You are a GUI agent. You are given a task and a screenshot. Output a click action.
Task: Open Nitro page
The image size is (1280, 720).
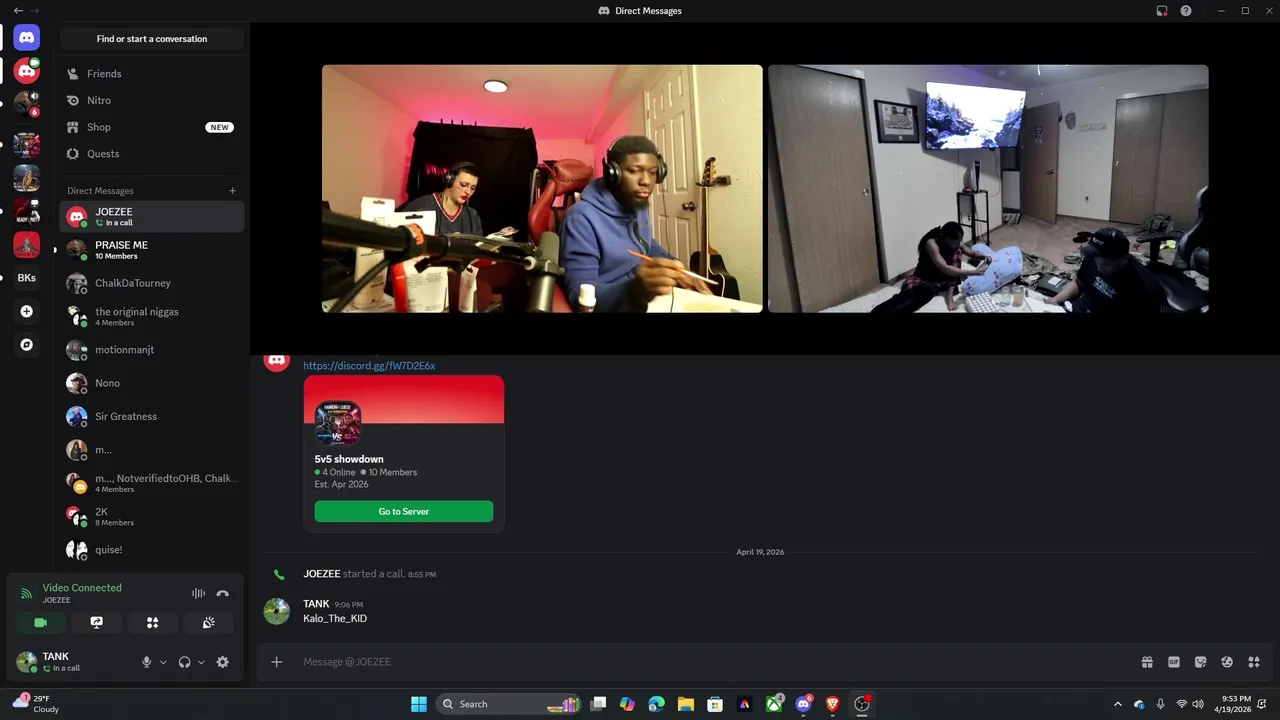pos(152,100)
